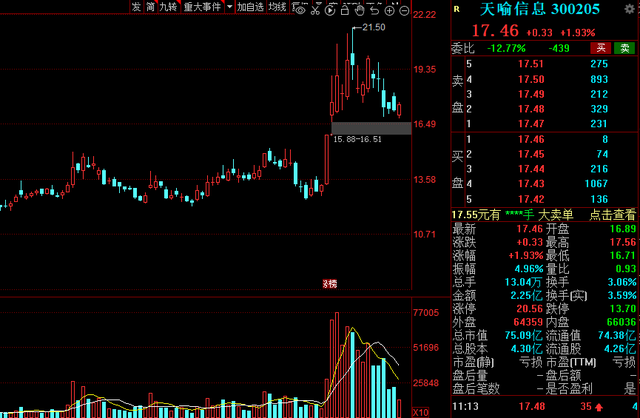Click the R marker beside stock name
This screenshot has height=418, width=640.
pyautogui.click(x=456, y=9)
